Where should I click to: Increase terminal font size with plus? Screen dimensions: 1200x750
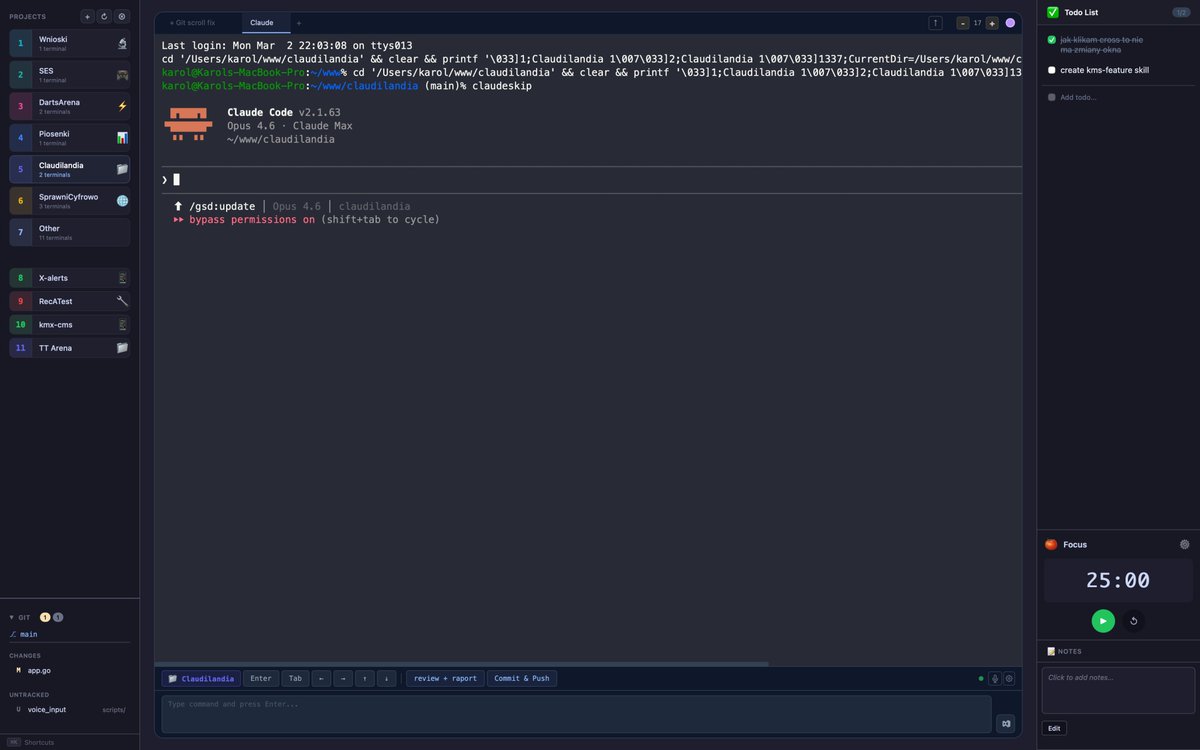point(992,22)
